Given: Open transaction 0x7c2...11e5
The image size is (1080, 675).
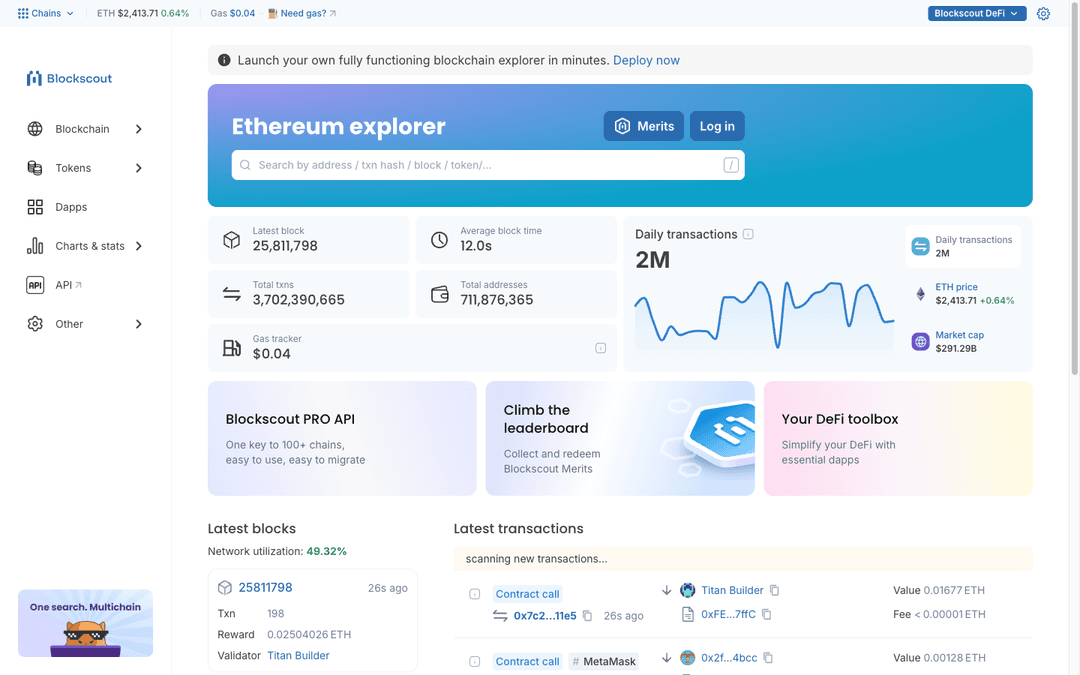Looking at the screenshot, I should pos(545,616).
